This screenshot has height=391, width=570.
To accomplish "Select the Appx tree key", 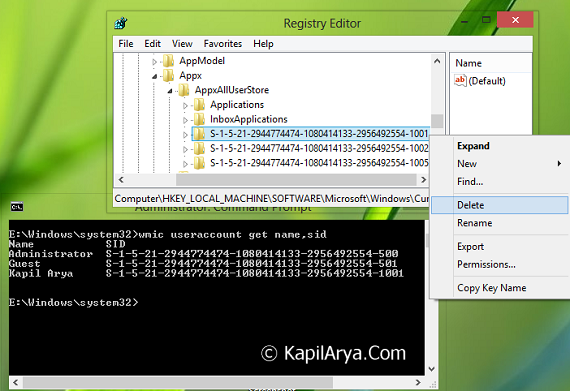I will [x=190, y=76].
